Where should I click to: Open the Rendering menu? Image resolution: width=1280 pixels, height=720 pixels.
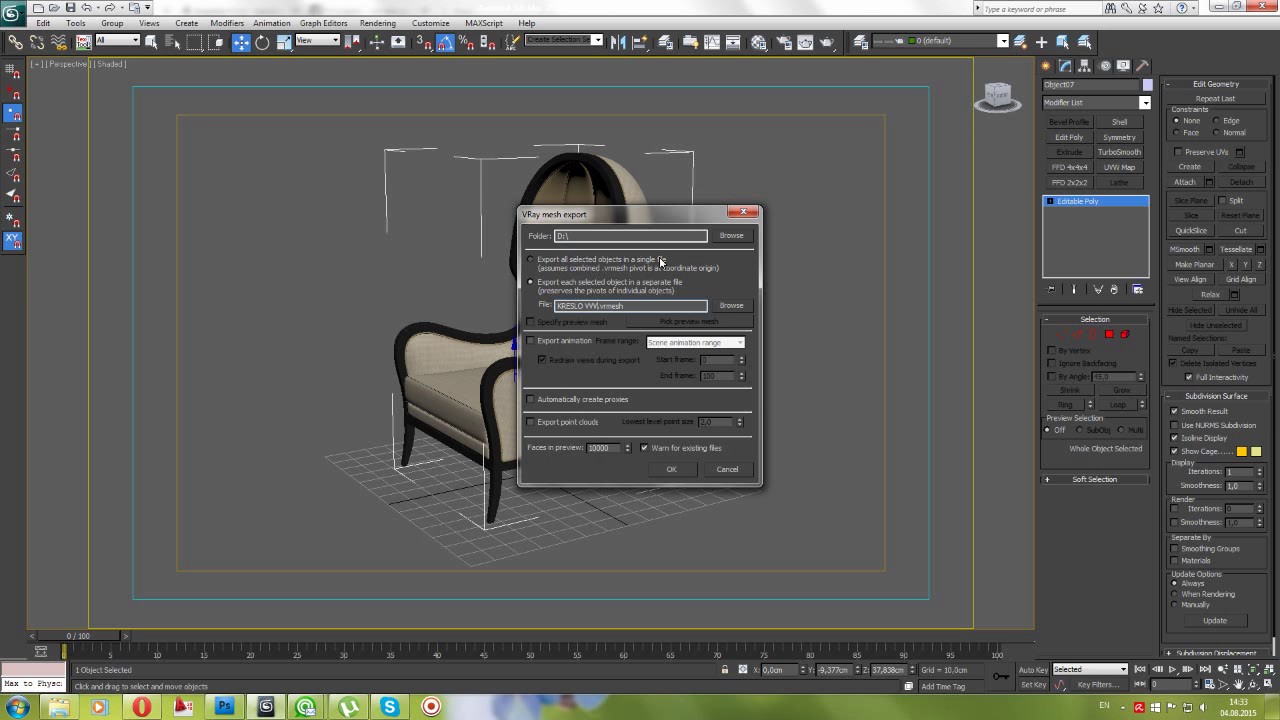(378, 23)
